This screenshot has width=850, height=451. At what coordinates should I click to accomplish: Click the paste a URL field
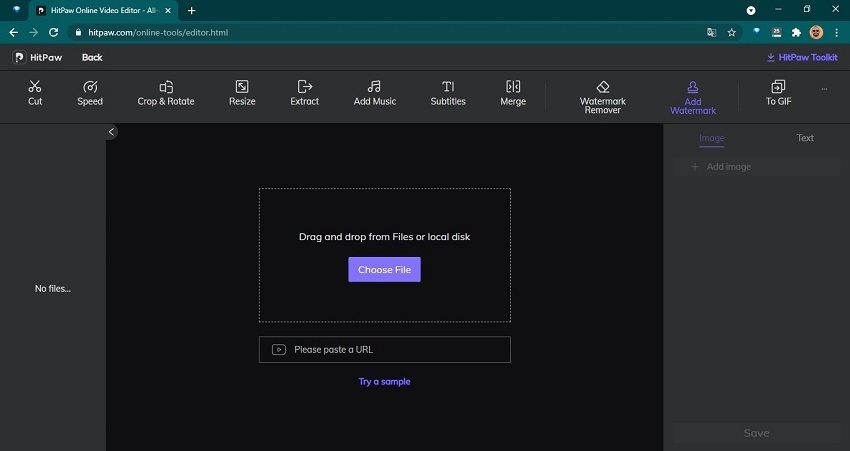384,350
